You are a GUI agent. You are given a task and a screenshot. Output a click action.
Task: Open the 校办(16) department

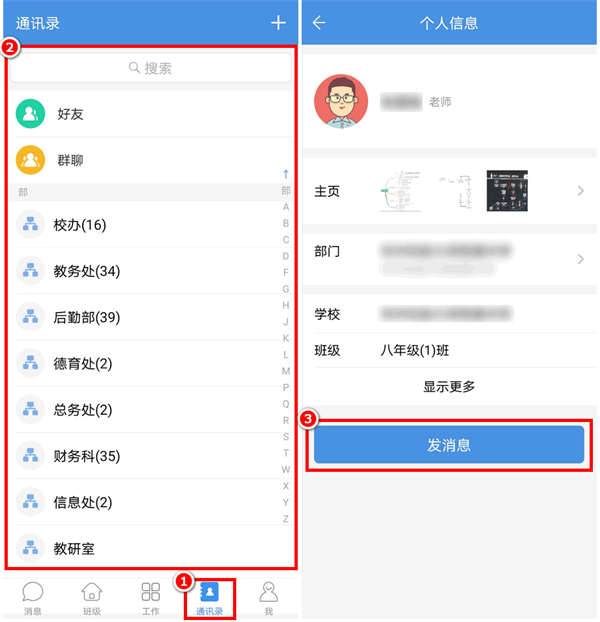tap(151, 225)
